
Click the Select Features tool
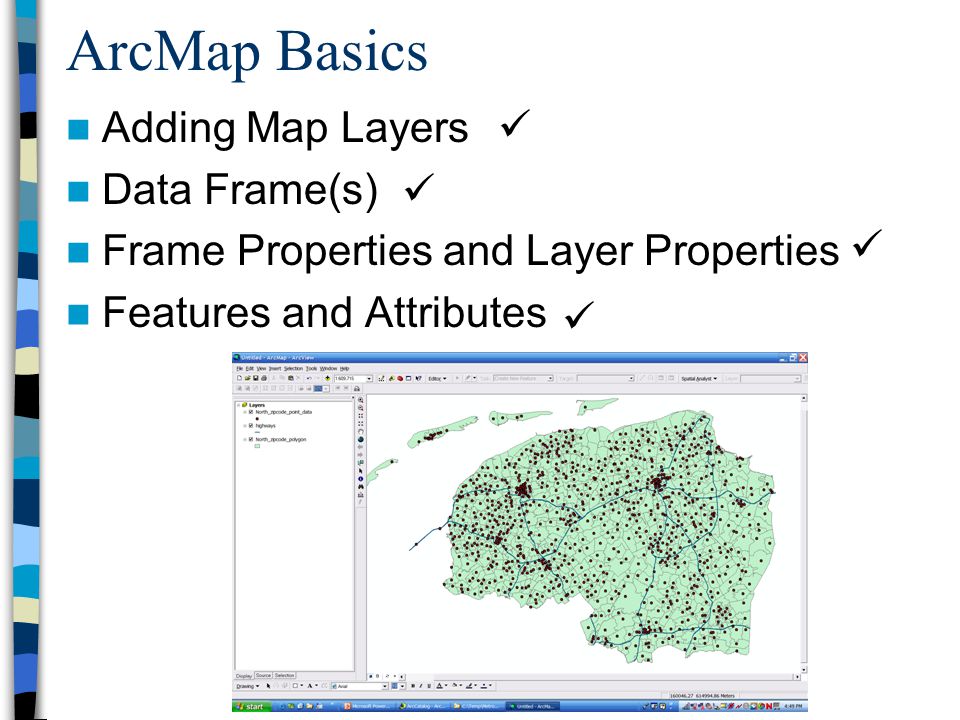361,463
